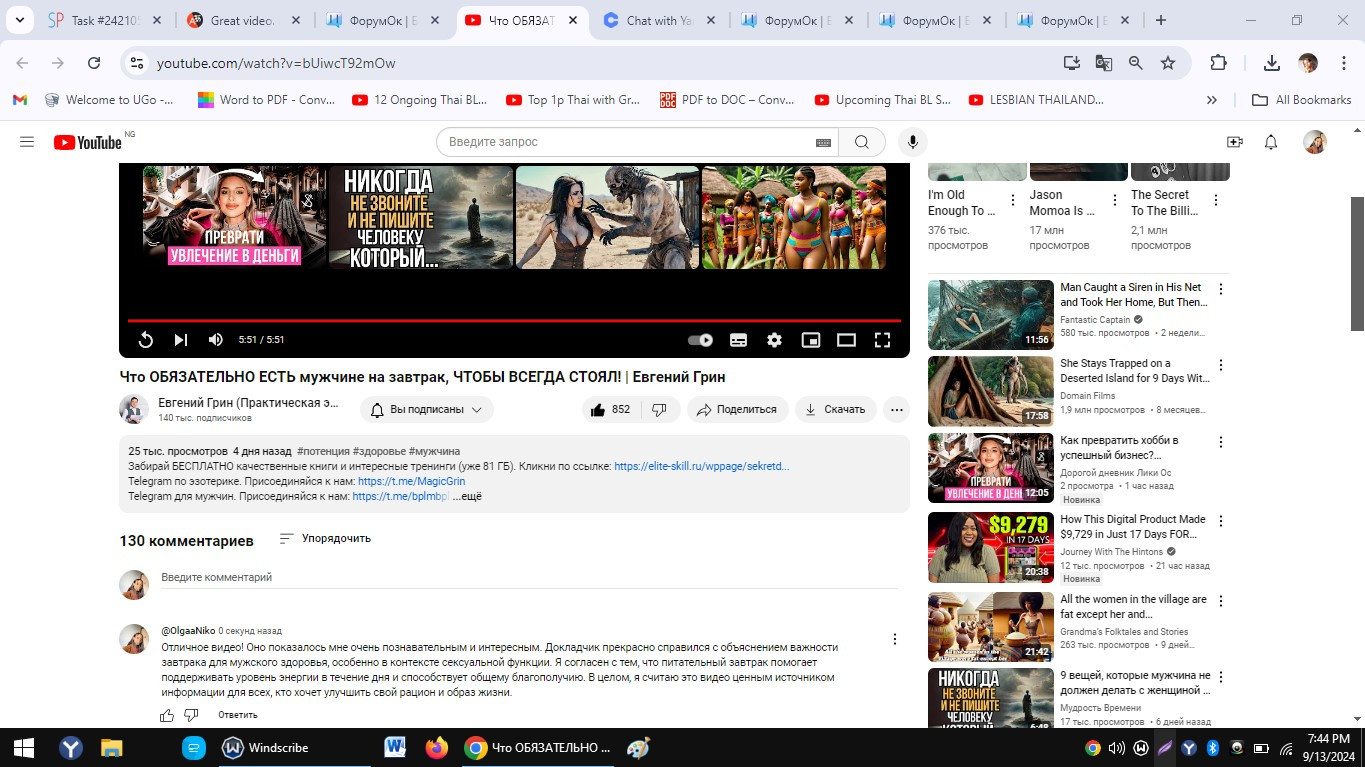The width and height of the screenshot is (1365, 767).
Task: Dislike the @OlgaaNiko comment
Action: pos(192,715)
